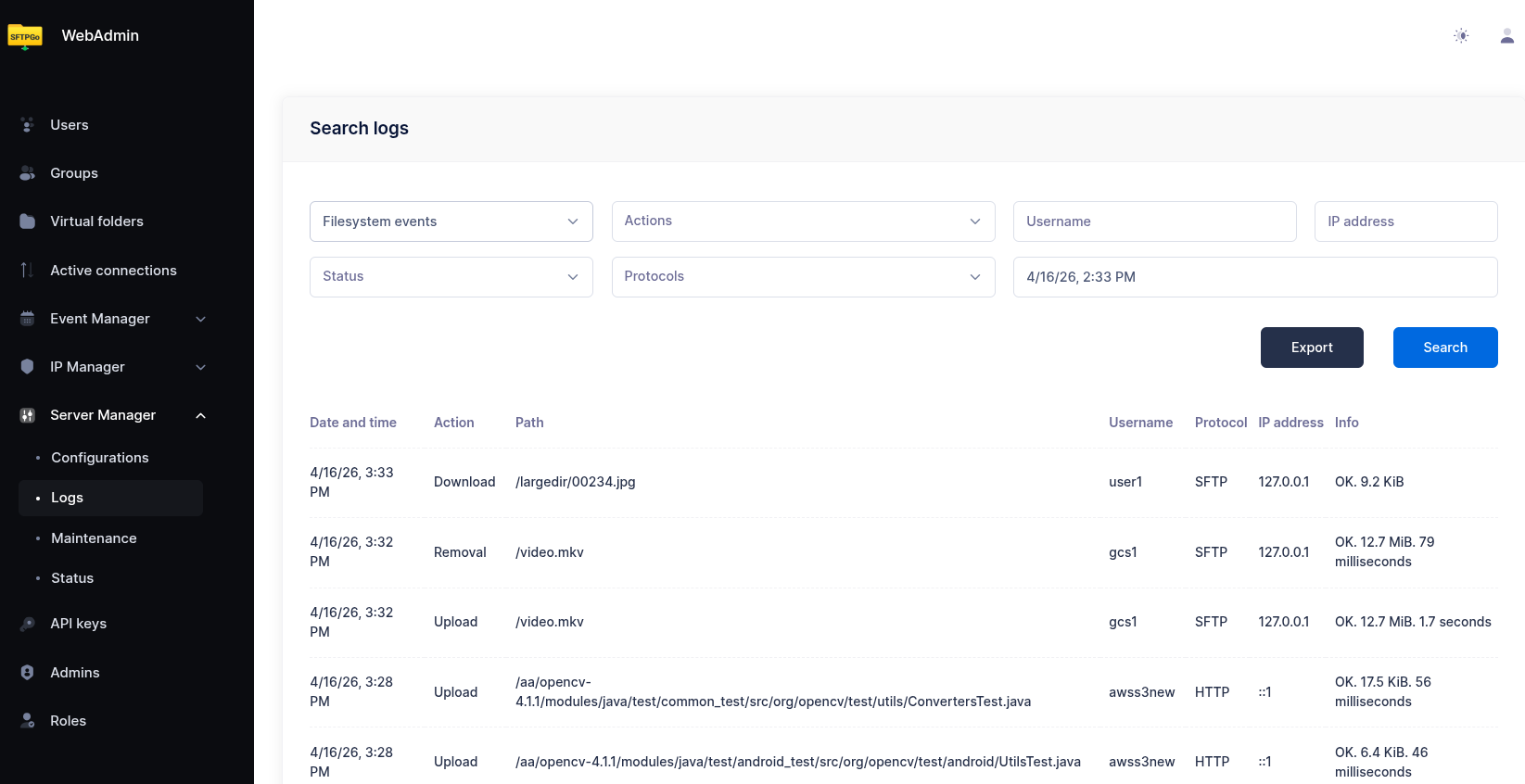Click the Roles sidebar icon
Image resolution: width=1525 pixels, height=784 pixels.
point(28,721)
